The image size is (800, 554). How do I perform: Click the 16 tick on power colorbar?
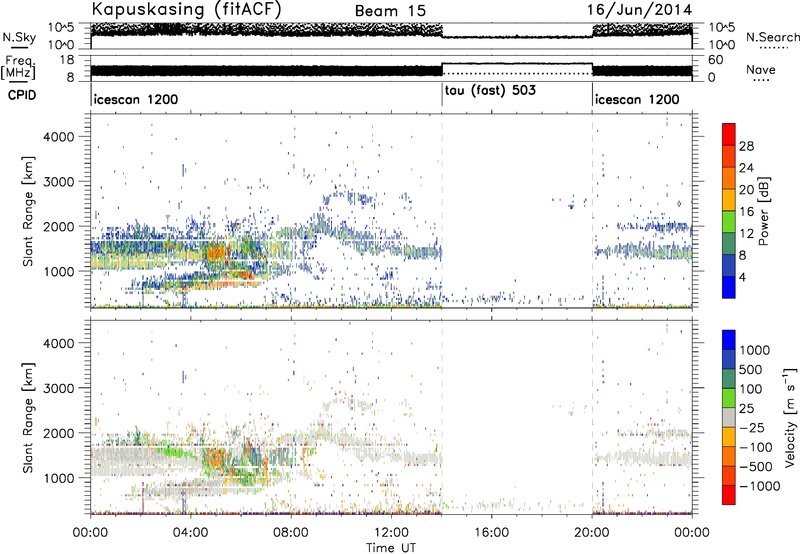pos(746,212)
